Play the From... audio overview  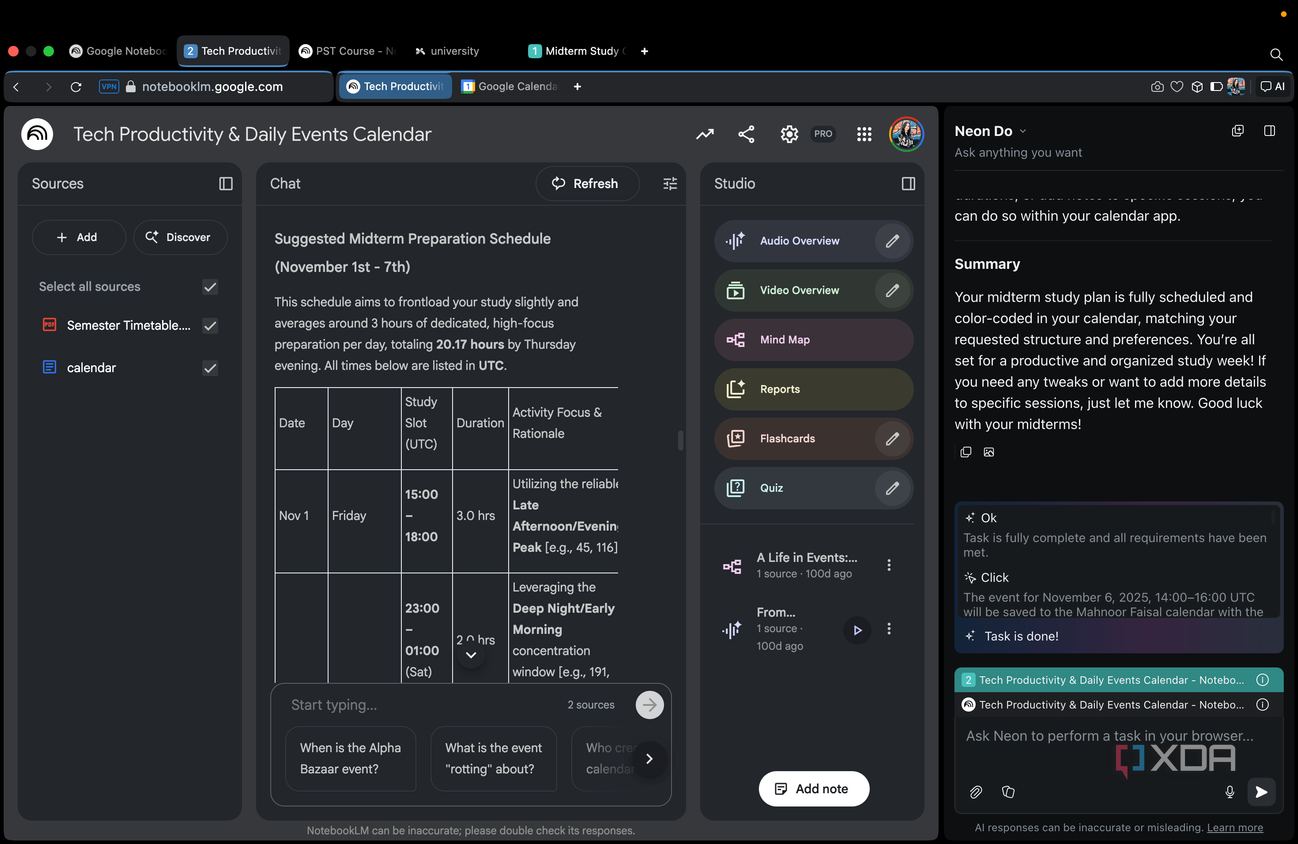click(x=857, y=630)
